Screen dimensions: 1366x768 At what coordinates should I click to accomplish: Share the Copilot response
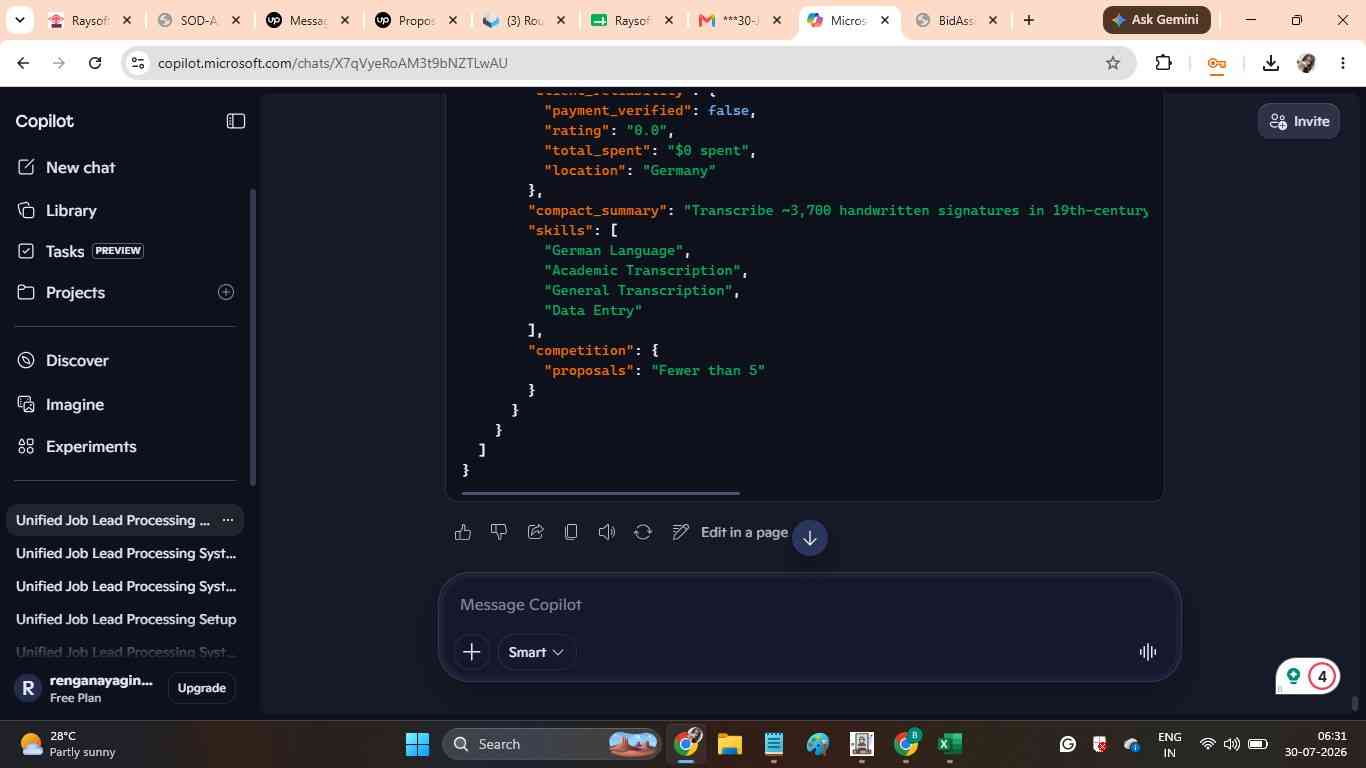point(535,532)
